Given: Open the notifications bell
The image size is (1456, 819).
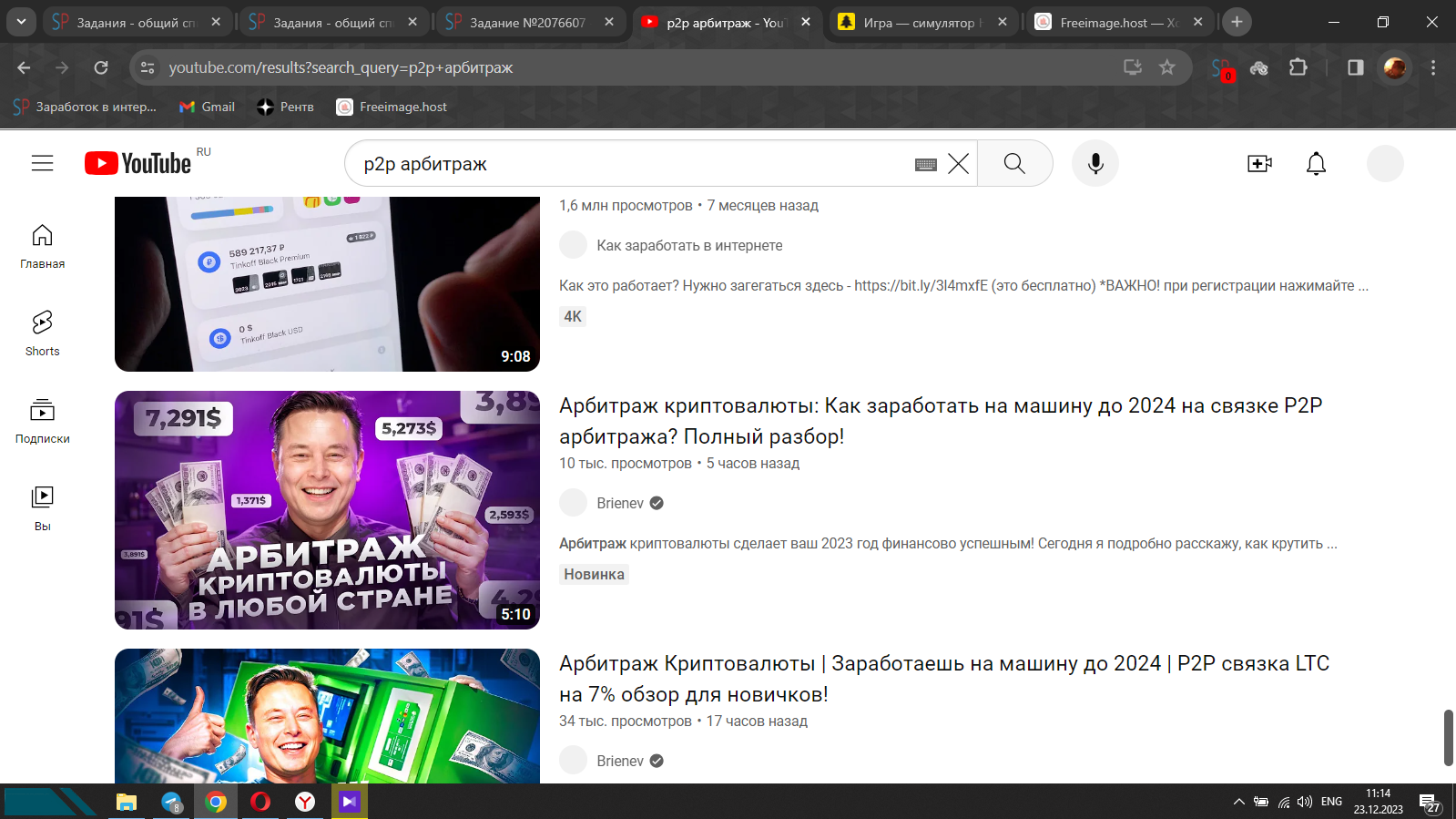Looking at the screenshot, I should 1316,163.
